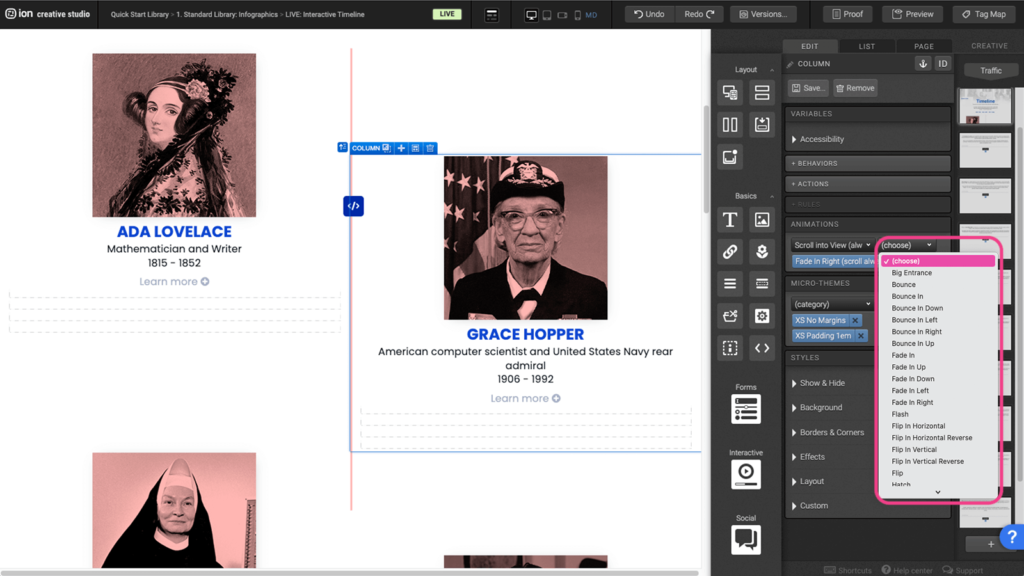Remove the XS Padding 1em micro-theme tag
This screenshot has width=1024, height=576.
tap(861, 336)
